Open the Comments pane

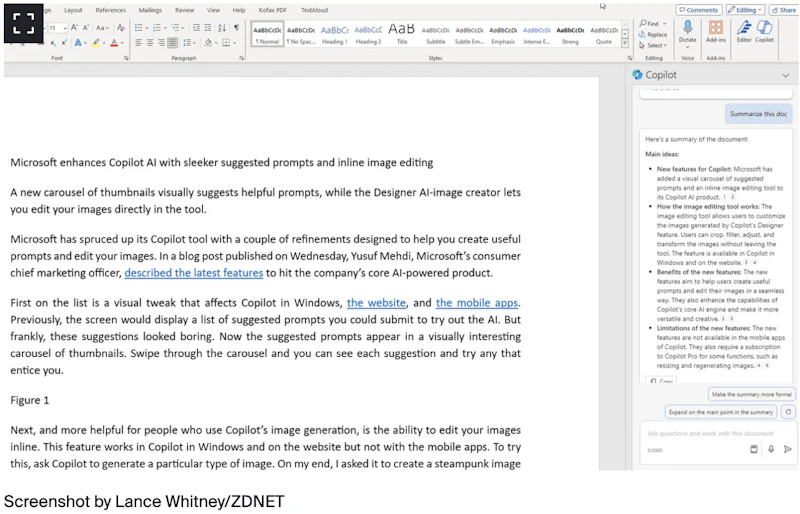698,10
